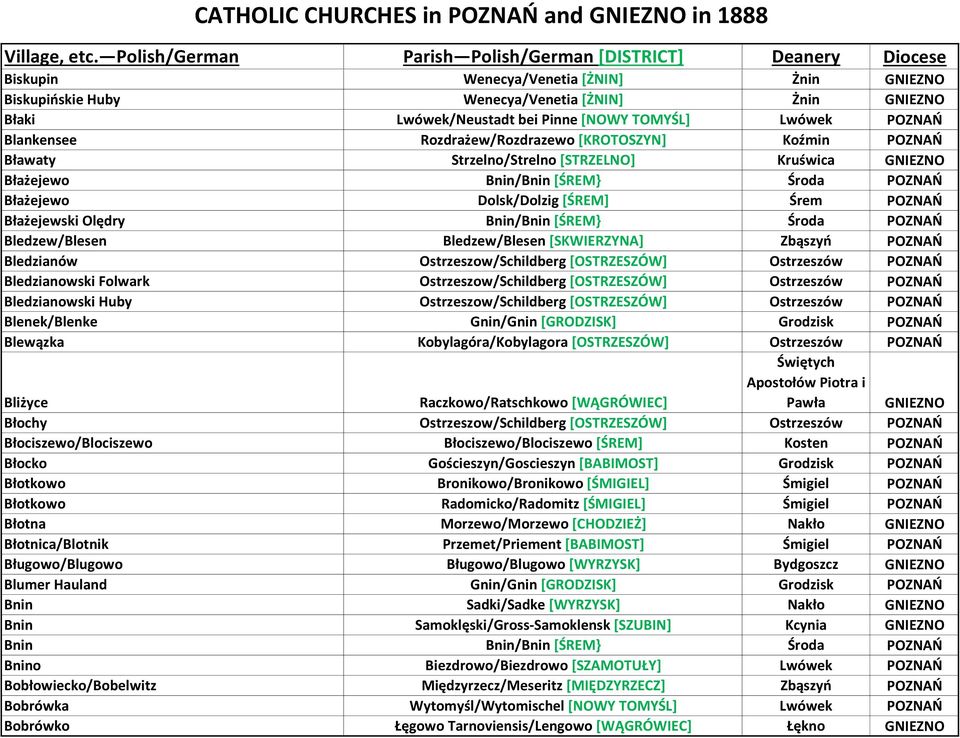
Task: Click 'Samoklęski/Gross-Samoklensk [SZUBIN]' parish cell
Action: tap(542, 625)
